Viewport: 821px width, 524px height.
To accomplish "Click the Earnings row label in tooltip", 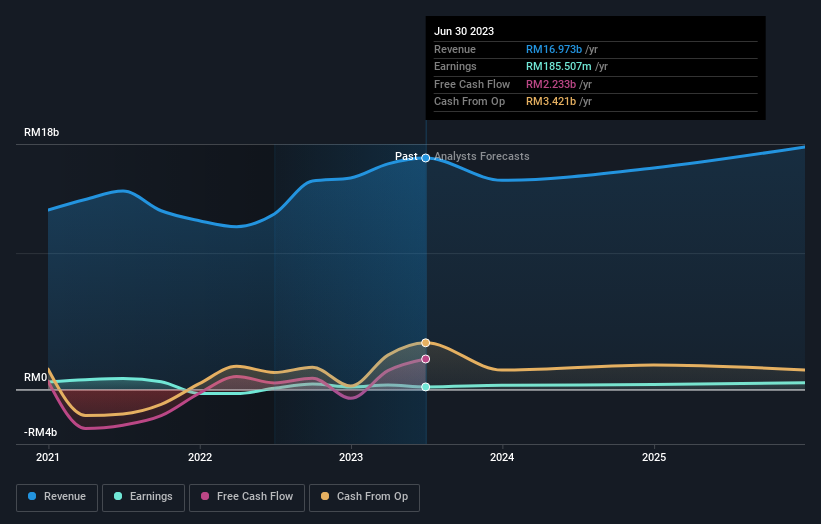I will tap(455, 66).
